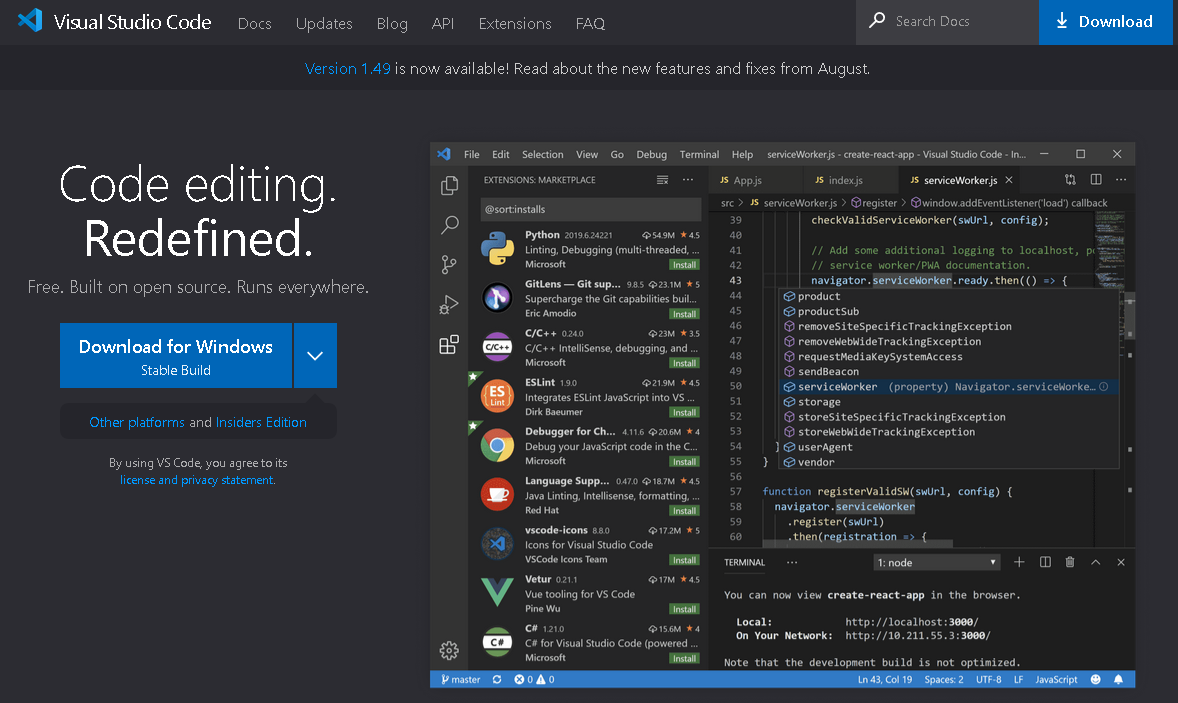Open the Manage gear icon at sidebar bottom
The width and height of the screenshot is (1178, 703).
[x=449, y=650]
